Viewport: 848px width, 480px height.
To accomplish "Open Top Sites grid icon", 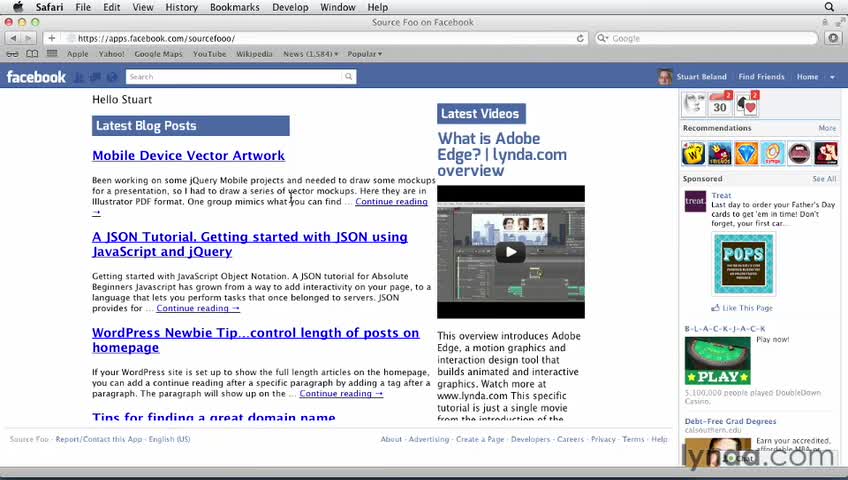I will (x=52, y=54).
